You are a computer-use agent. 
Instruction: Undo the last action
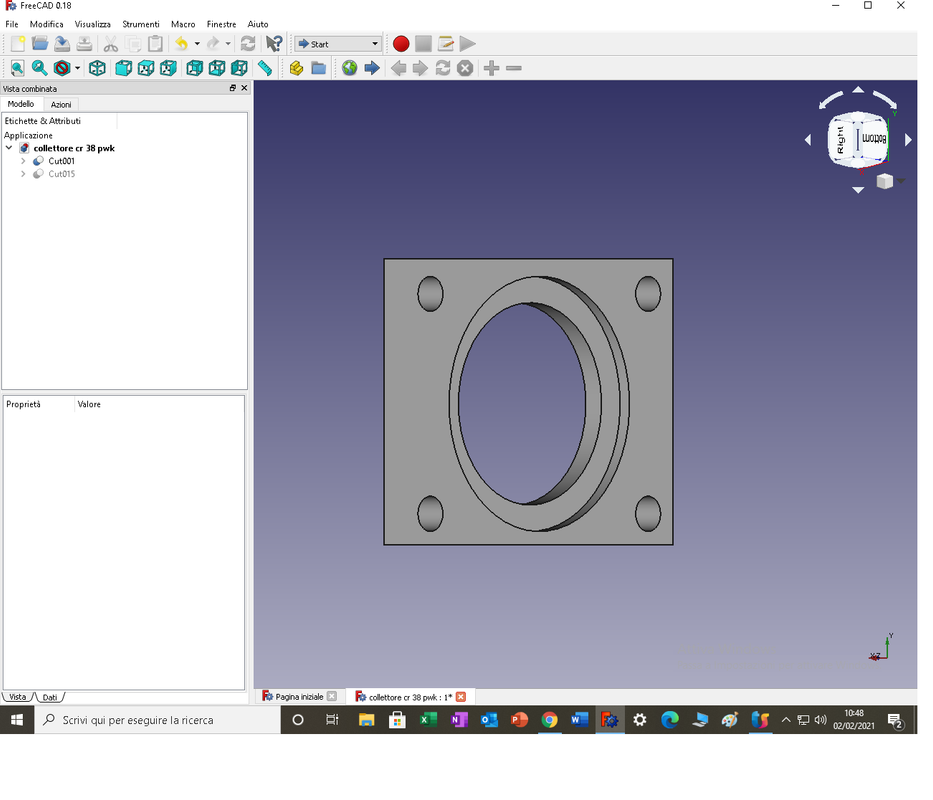click(181, 44)
